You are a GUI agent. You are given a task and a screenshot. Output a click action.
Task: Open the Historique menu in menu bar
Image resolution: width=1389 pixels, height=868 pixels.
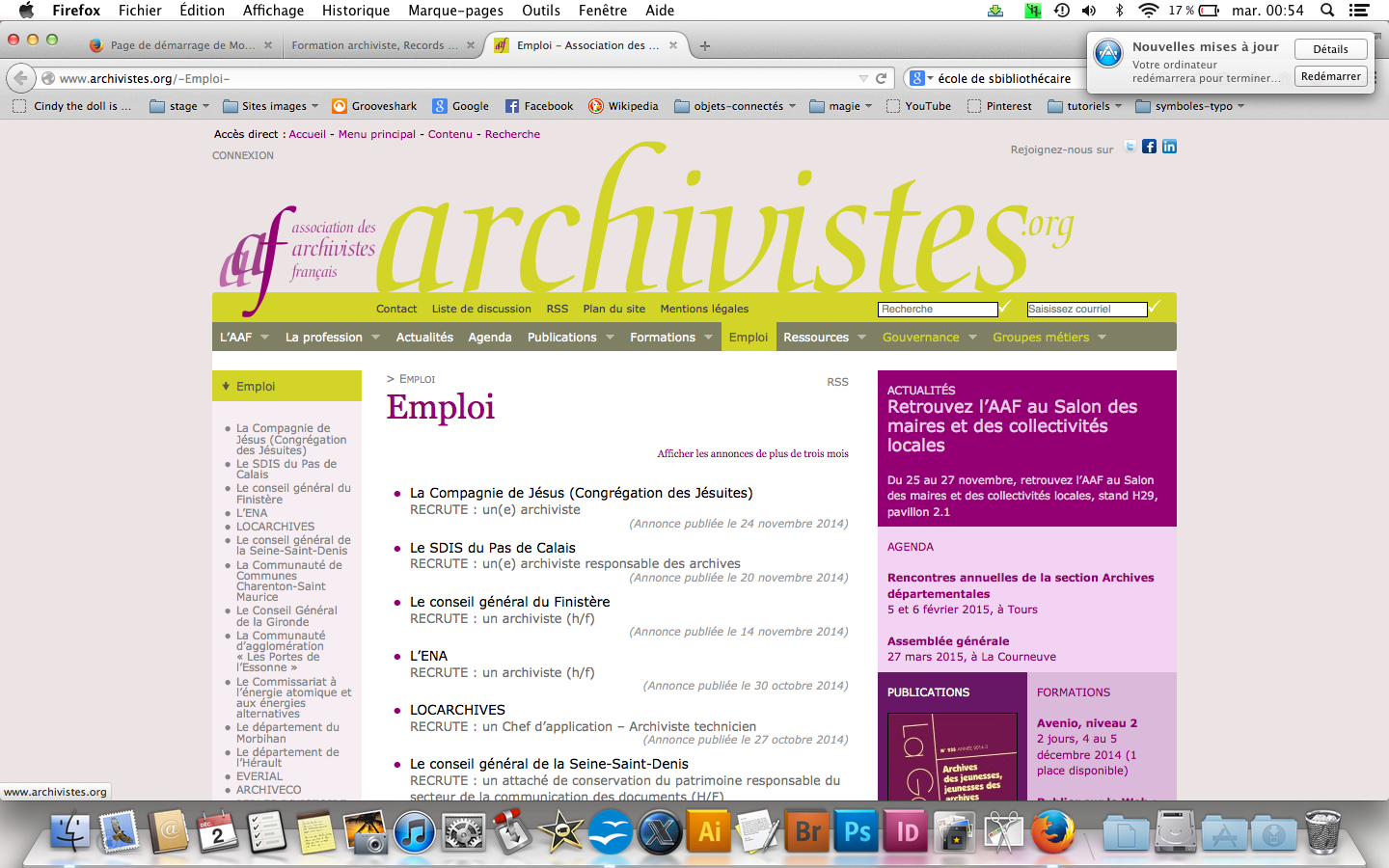(356, 11)
